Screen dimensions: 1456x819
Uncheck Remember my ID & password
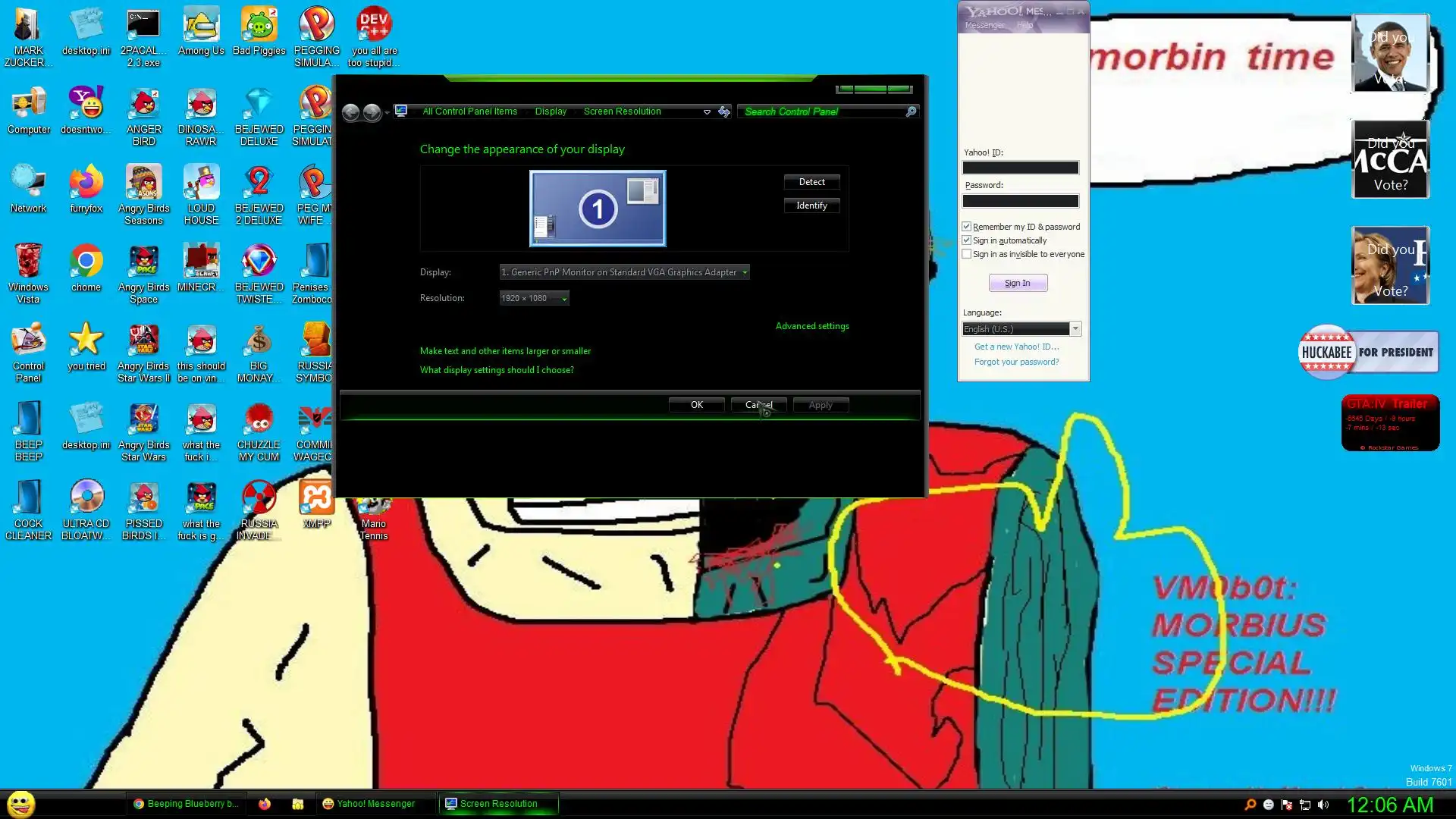[967, 227]
